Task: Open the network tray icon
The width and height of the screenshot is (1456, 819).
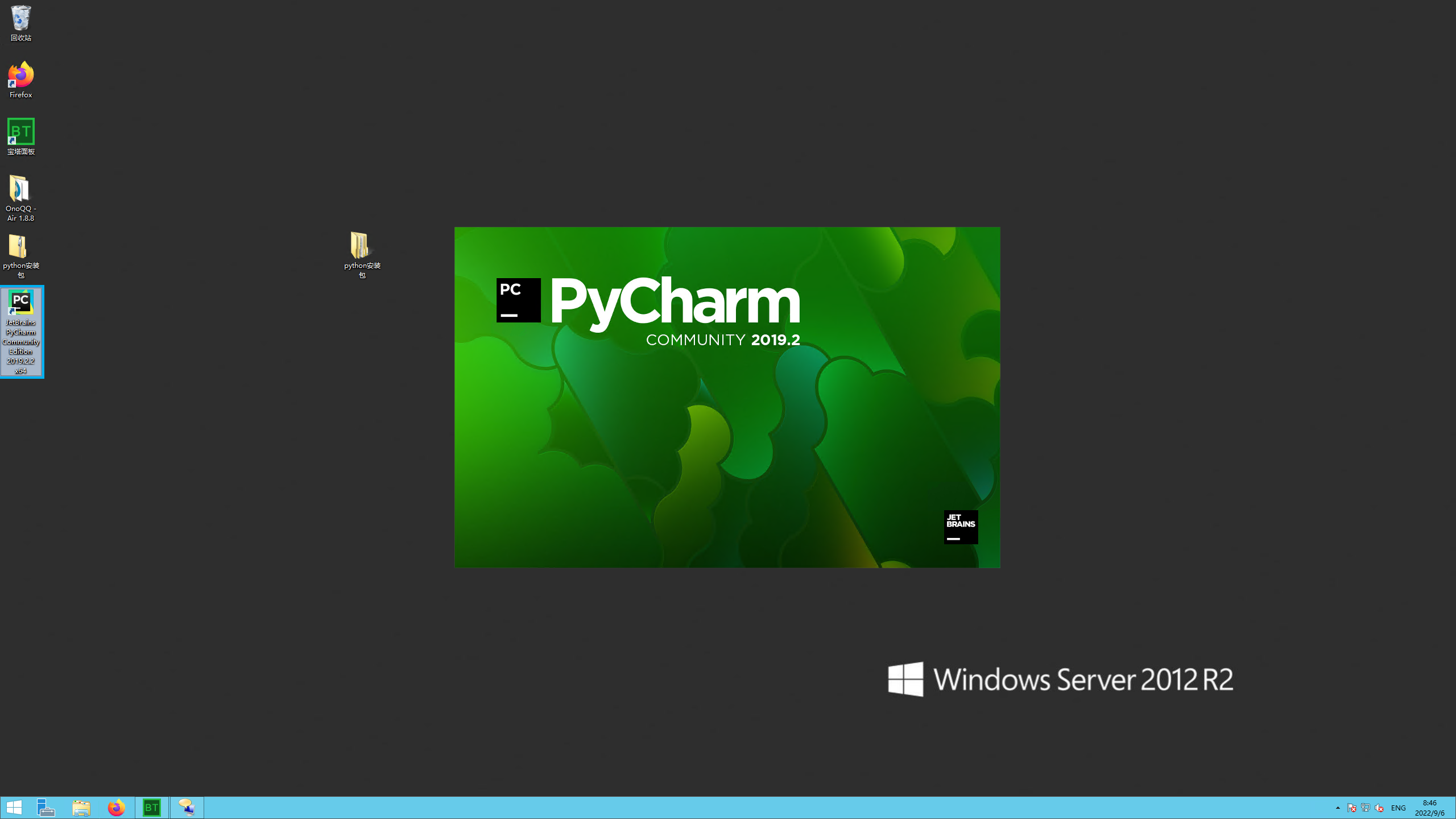Action: (1366, 808)
